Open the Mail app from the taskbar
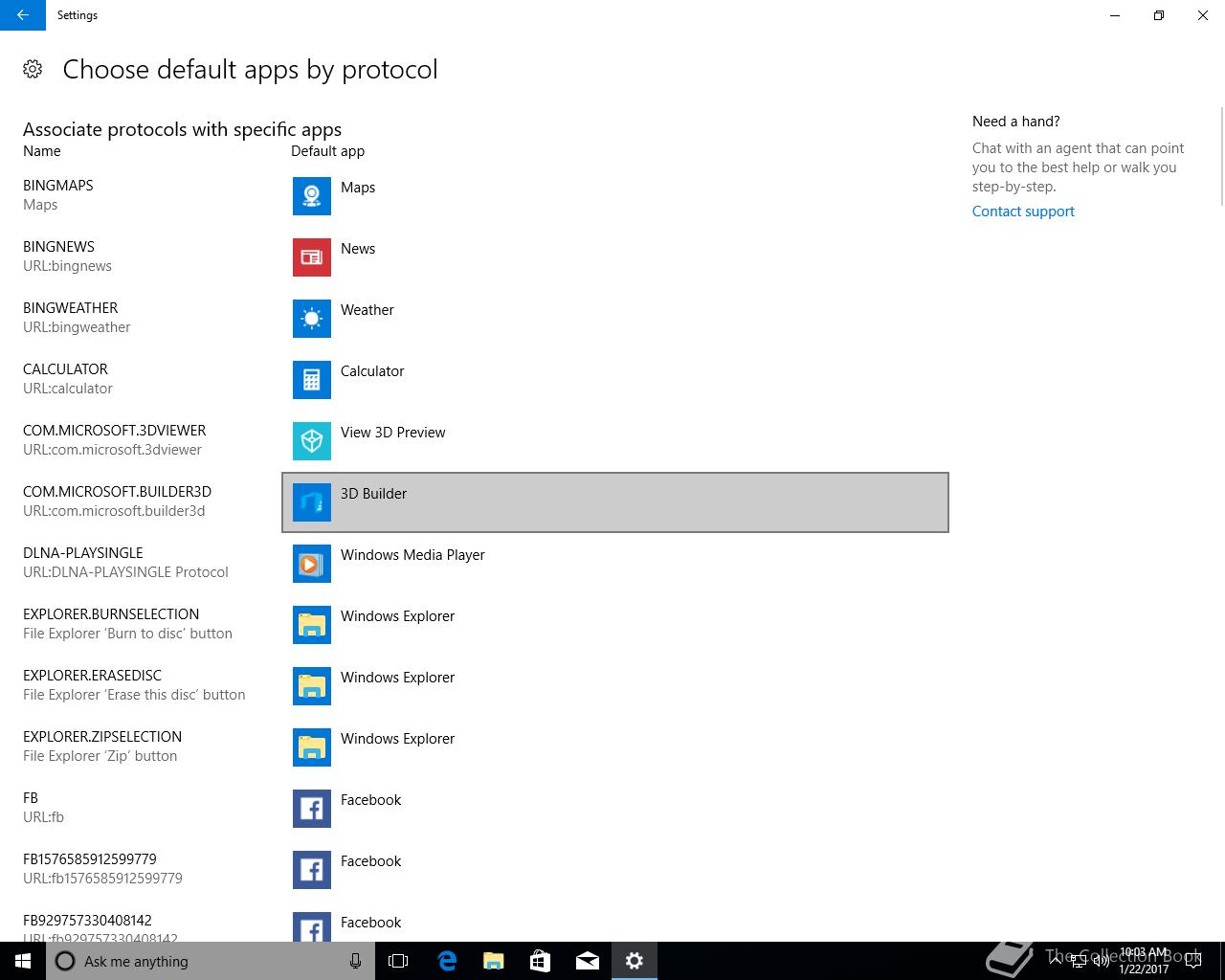 (x=587, y=961)
